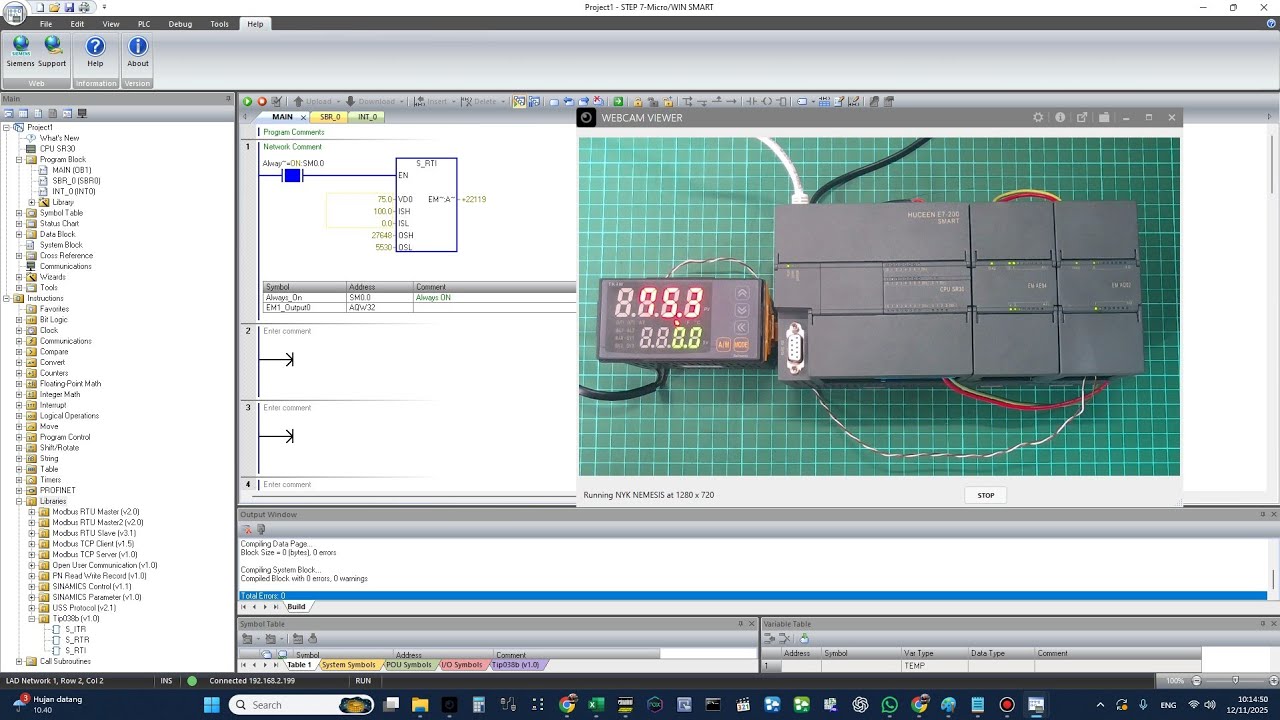Adjust the zoom slider in status bar

pyautogui.click(x=1235, y=681)
